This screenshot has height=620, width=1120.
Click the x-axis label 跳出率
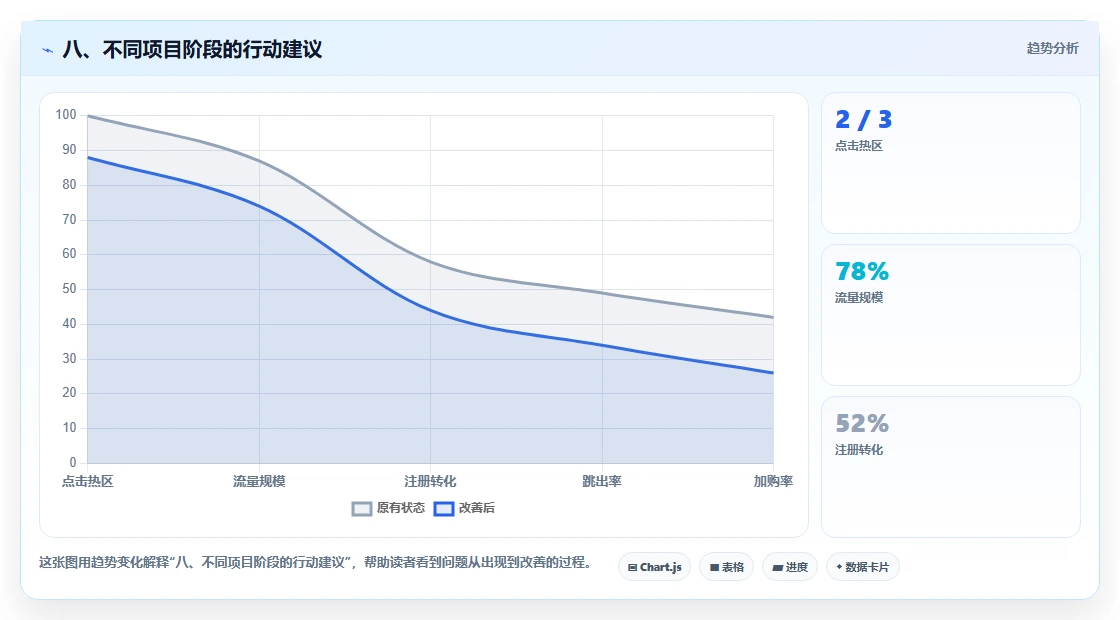coord(601,481)
